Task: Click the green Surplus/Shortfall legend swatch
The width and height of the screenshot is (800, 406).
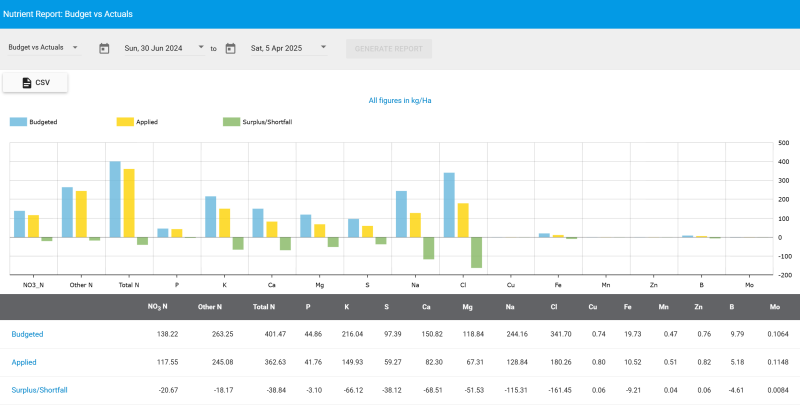Action: click(x=231, y=122)
